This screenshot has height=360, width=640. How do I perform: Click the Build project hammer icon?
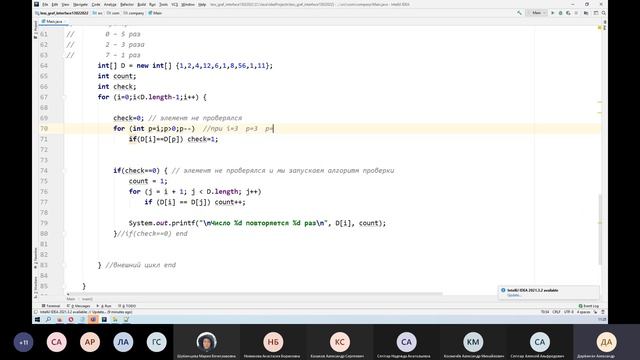coord(519,13)
